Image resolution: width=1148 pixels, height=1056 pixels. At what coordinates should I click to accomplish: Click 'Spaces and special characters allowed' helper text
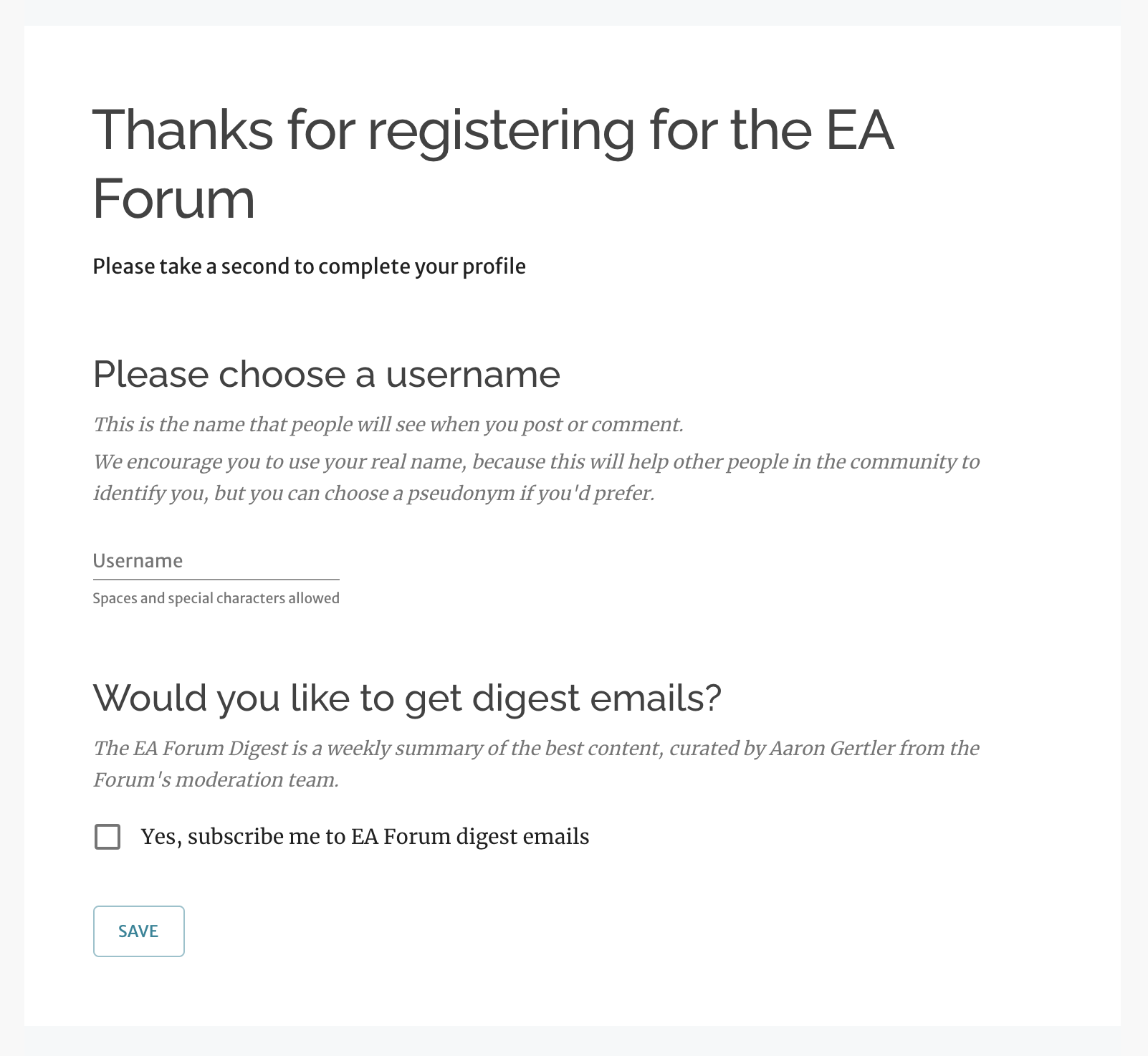pos(216,598)
